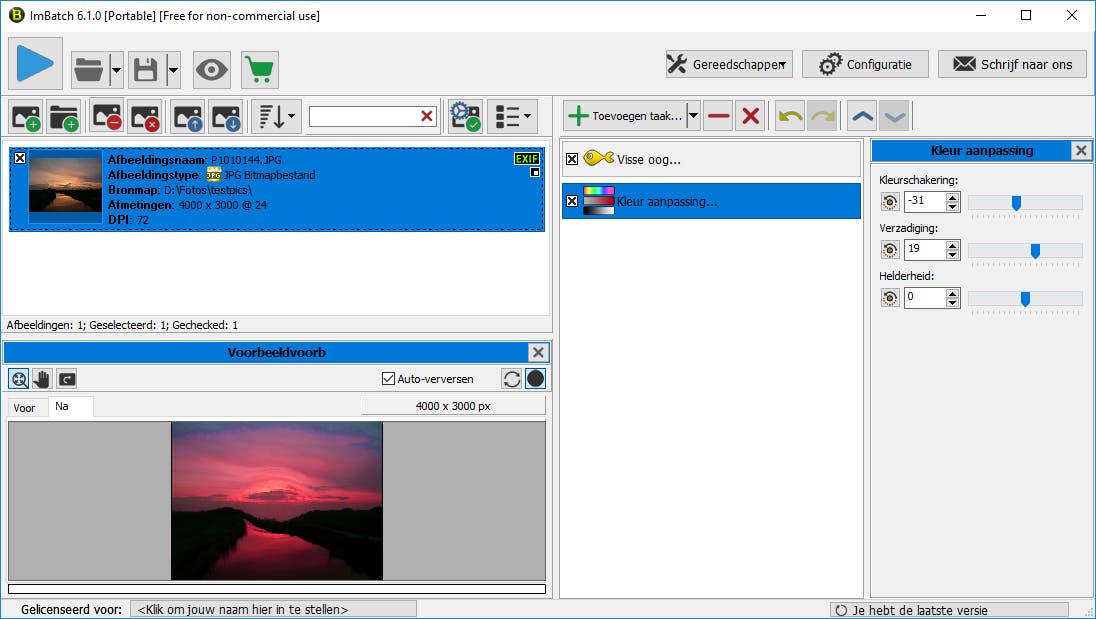Image resolution: width=1096 pixels, height=619 pixels.
Task: Delete all tasks with the red X
Action: (750, 116)
